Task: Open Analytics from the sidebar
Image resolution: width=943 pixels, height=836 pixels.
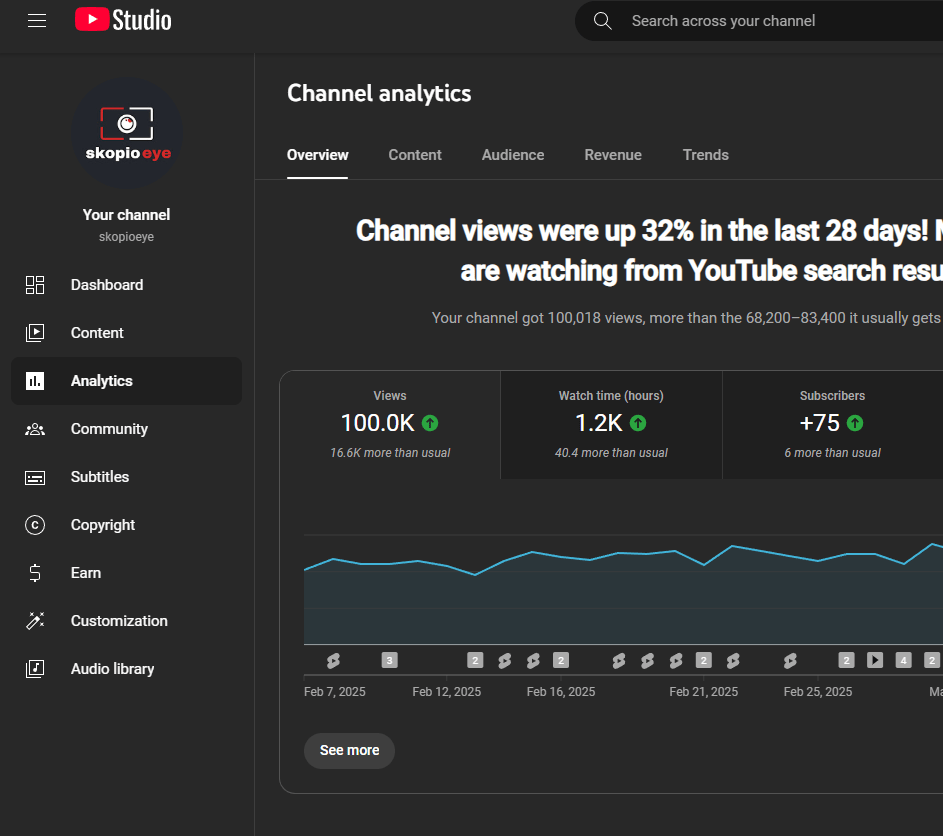Action: pyautogui.click(x=102, y=381)
